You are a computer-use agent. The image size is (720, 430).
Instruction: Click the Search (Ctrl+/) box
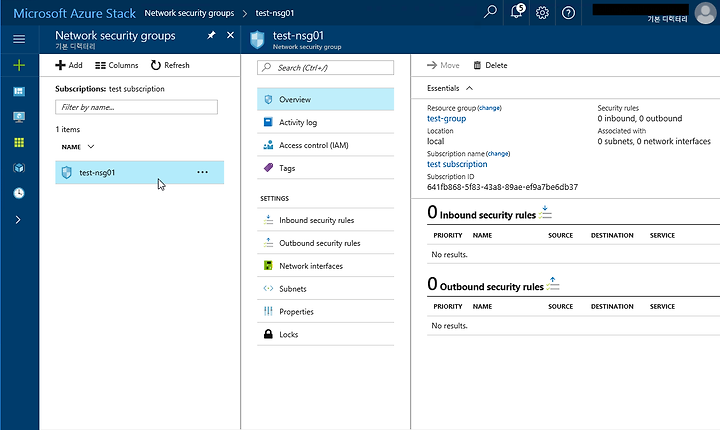[326, 68]
